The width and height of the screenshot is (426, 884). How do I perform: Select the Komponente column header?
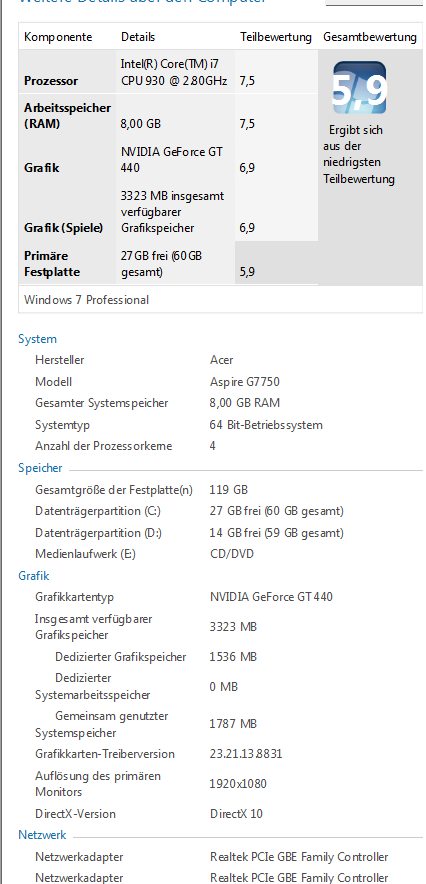click(x=58, y=37)
